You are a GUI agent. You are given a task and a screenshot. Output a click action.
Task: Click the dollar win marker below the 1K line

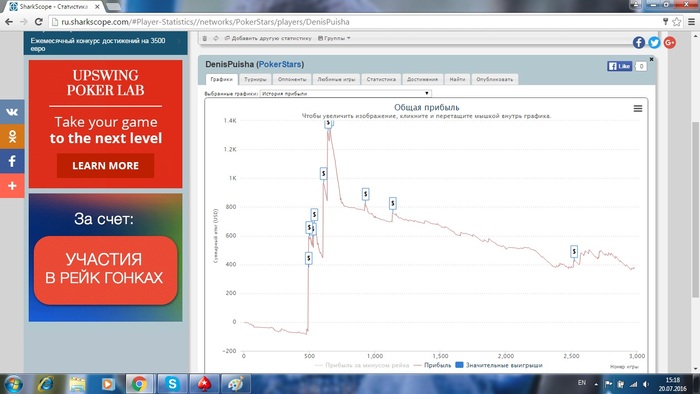pos(323,173)
